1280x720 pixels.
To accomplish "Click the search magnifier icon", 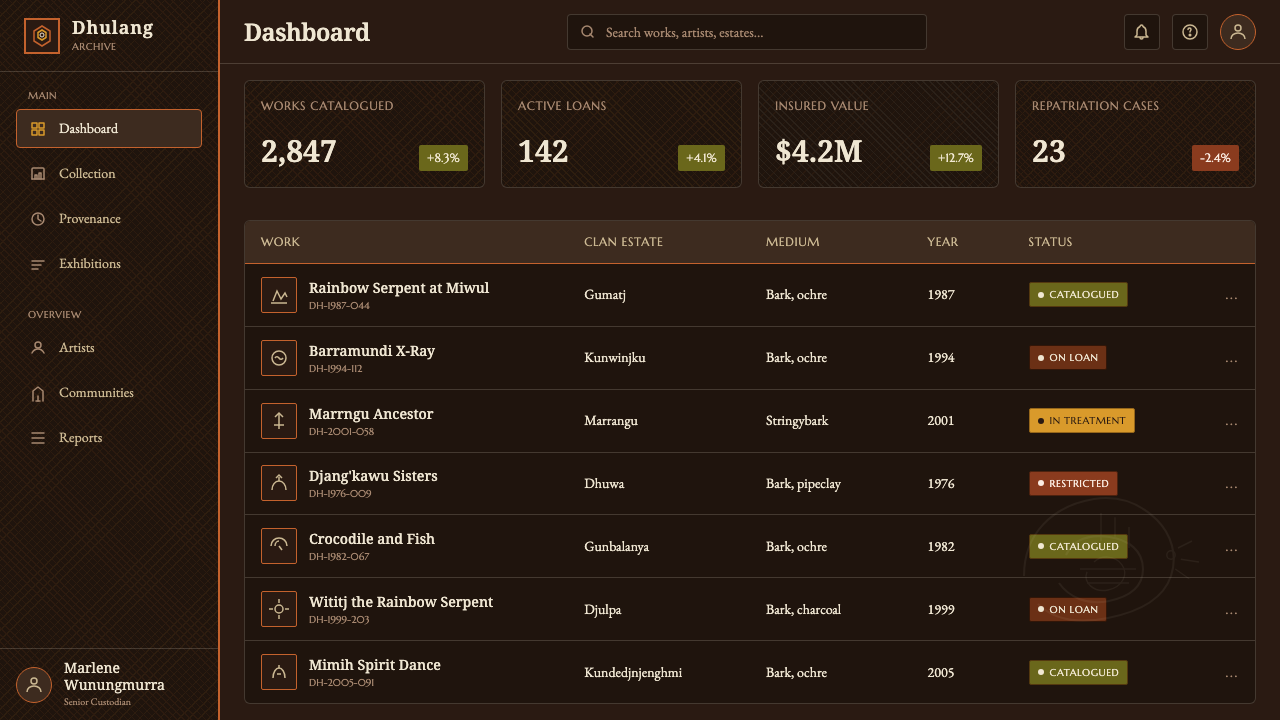I will coord(588,32).
